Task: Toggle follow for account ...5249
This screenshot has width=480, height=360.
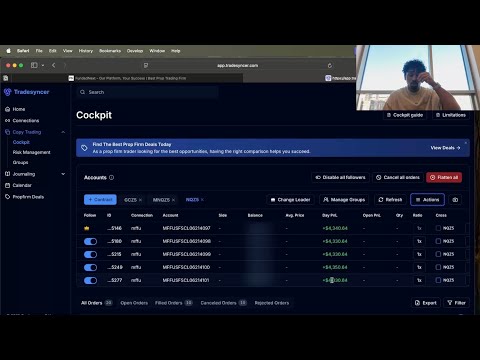Action: pyautogui.click(x=90, y=267)
